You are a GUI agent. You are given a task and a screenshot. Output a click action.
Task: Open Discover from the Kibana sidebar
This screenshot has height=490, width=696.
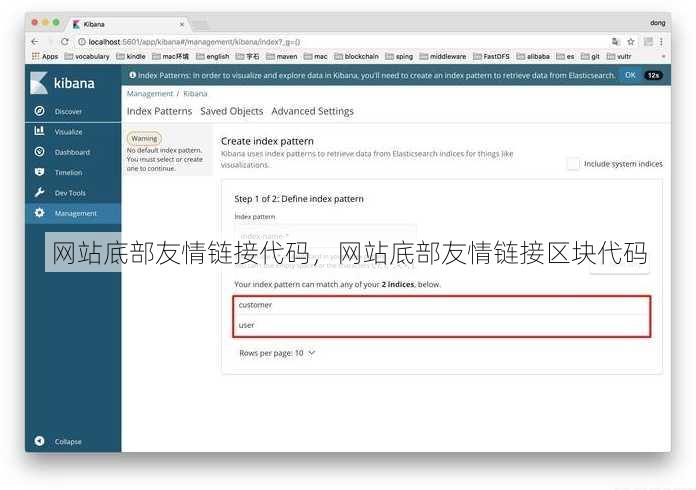coord(67,111)
